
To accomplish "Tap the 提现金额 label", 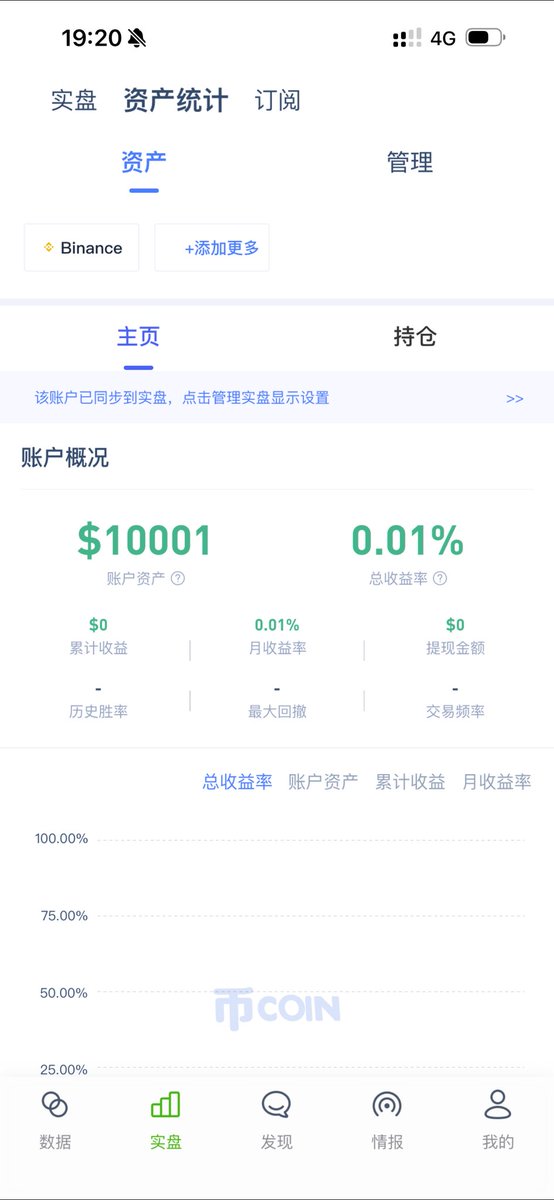I will 455,648.
